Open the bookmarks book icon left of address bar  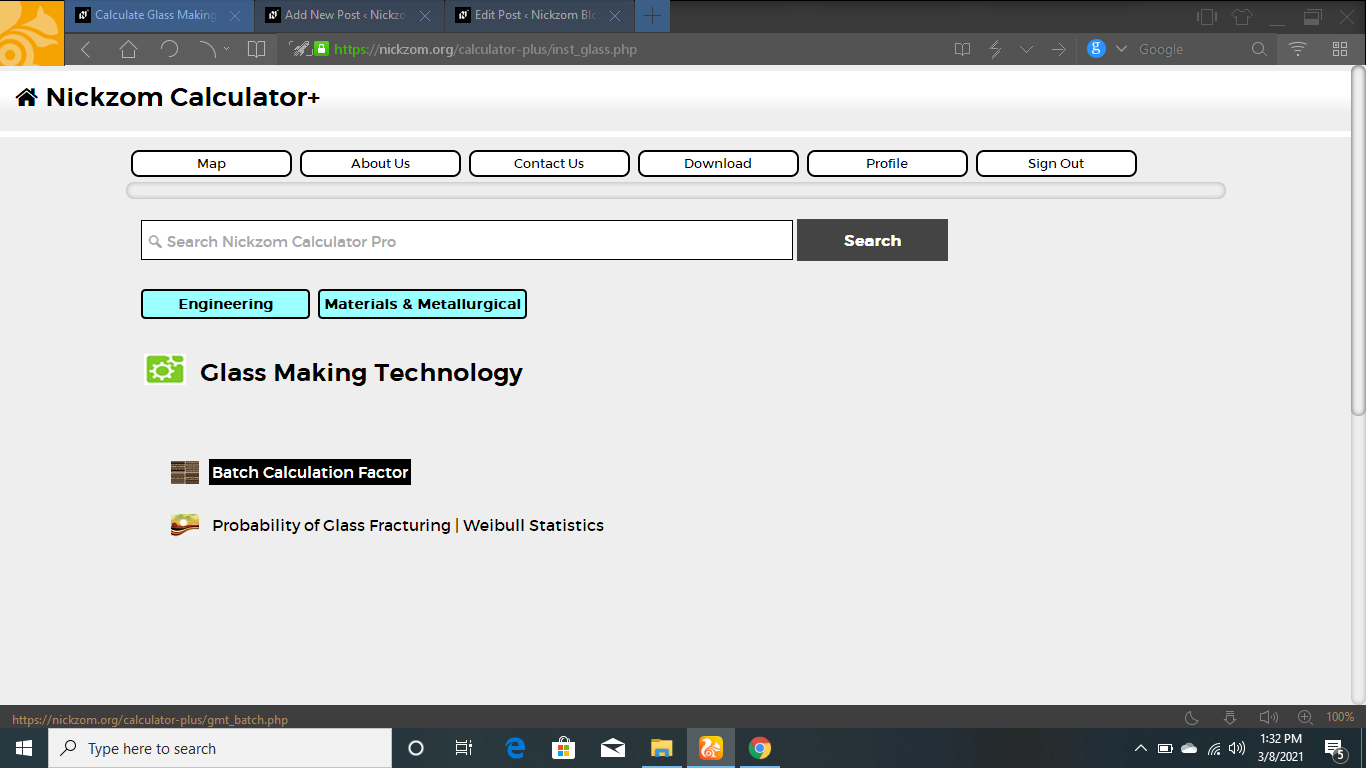pos(257,49)
